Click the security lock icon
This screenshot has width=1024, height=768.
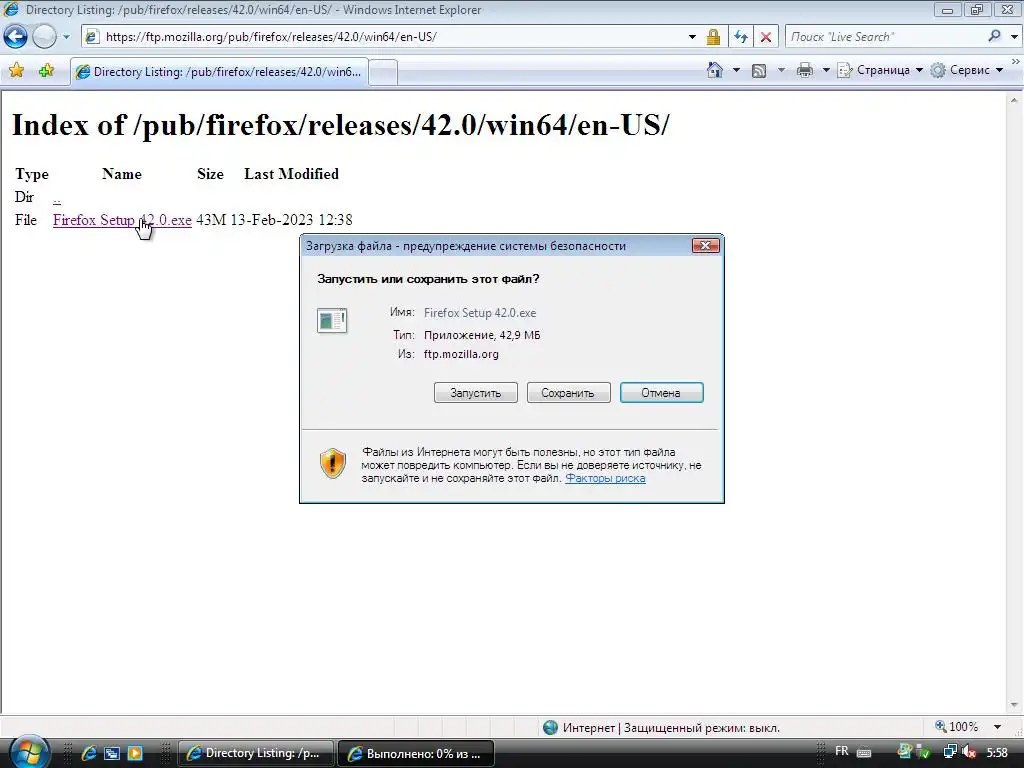coord(713,37)
